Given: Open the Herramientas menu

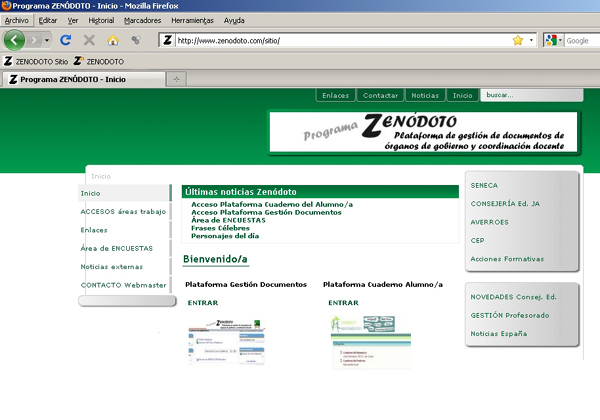Looking at the screenshot, I should (192, 21).
